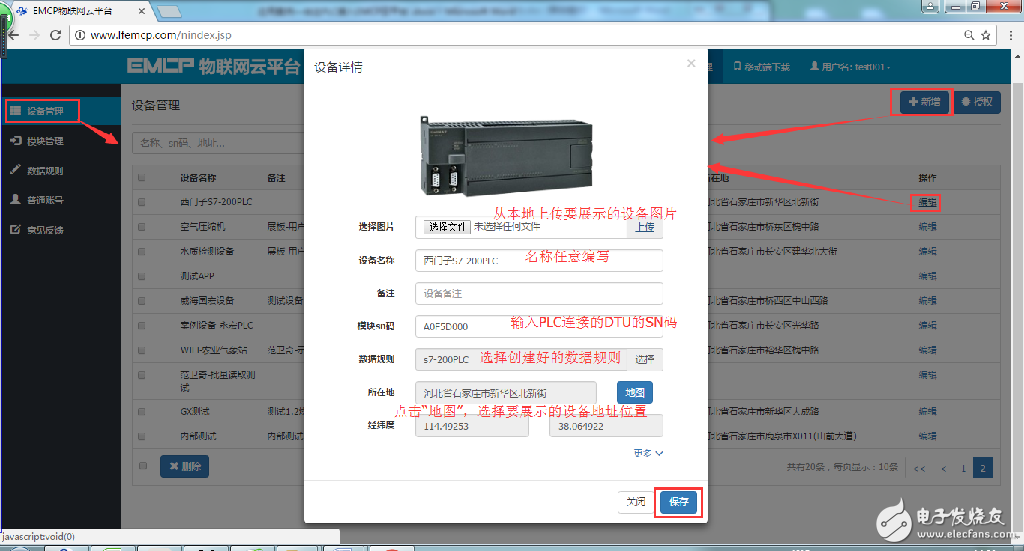
Task: Click the address bar with www.ltemcp.com URL
Action: point(516,35)
